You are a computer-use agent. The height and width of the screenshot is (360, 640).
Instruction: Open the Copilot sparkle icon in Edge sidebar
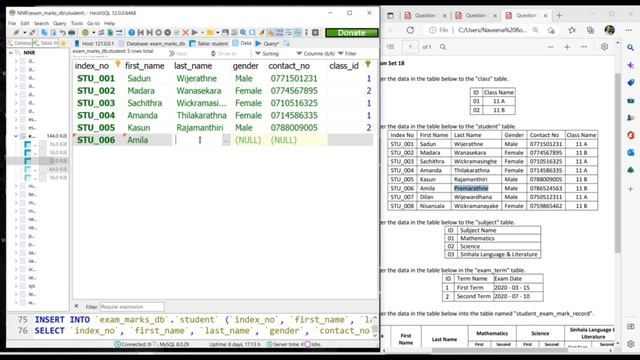(631, 65)
